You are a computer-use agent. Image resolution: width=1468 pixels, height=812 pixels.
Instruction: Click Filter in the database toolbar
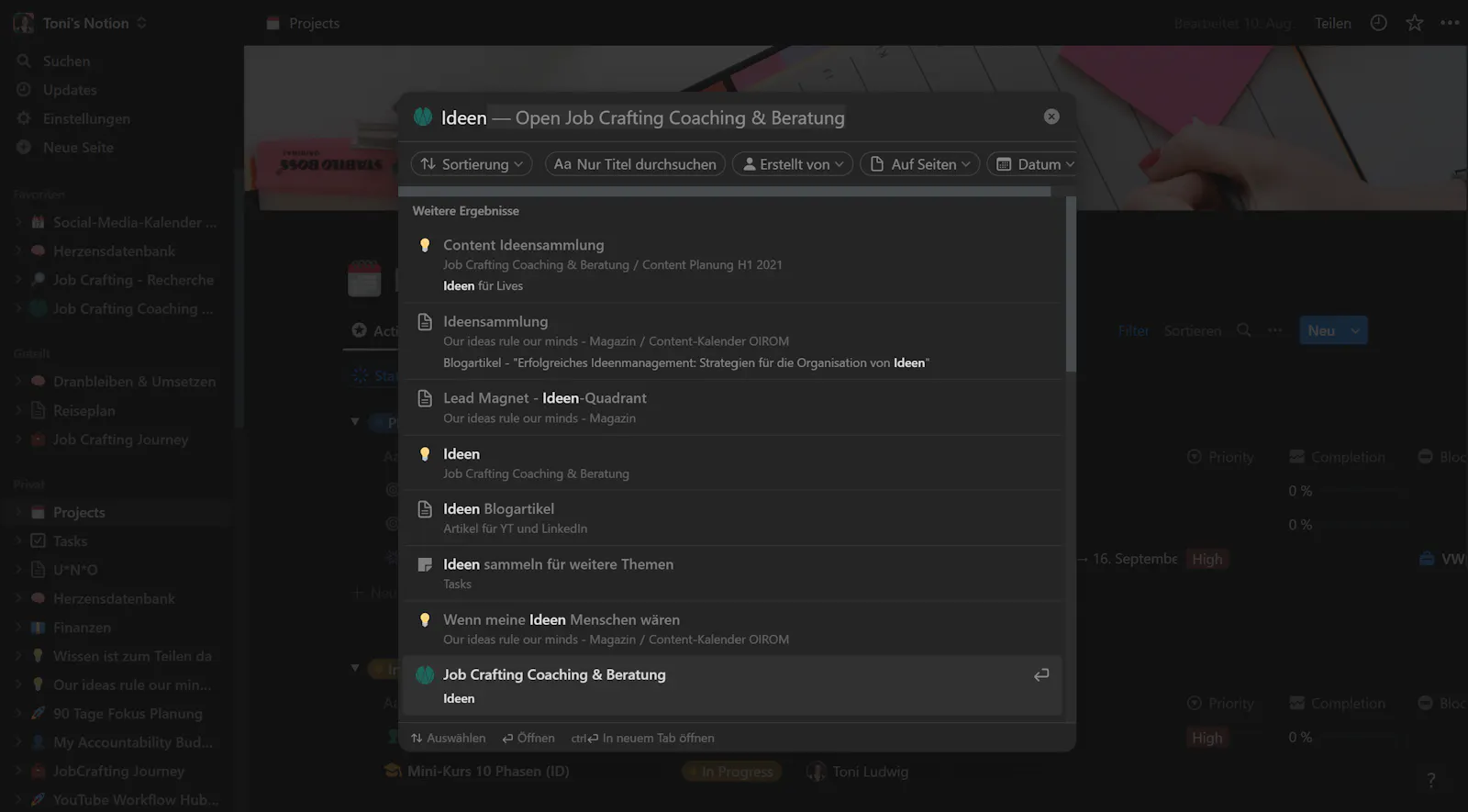click(1133, 331)
